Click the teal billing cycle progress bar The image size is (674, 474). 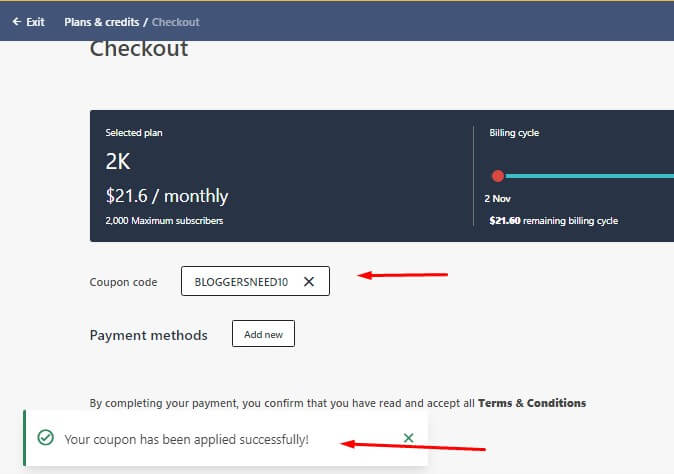point(589,176)
